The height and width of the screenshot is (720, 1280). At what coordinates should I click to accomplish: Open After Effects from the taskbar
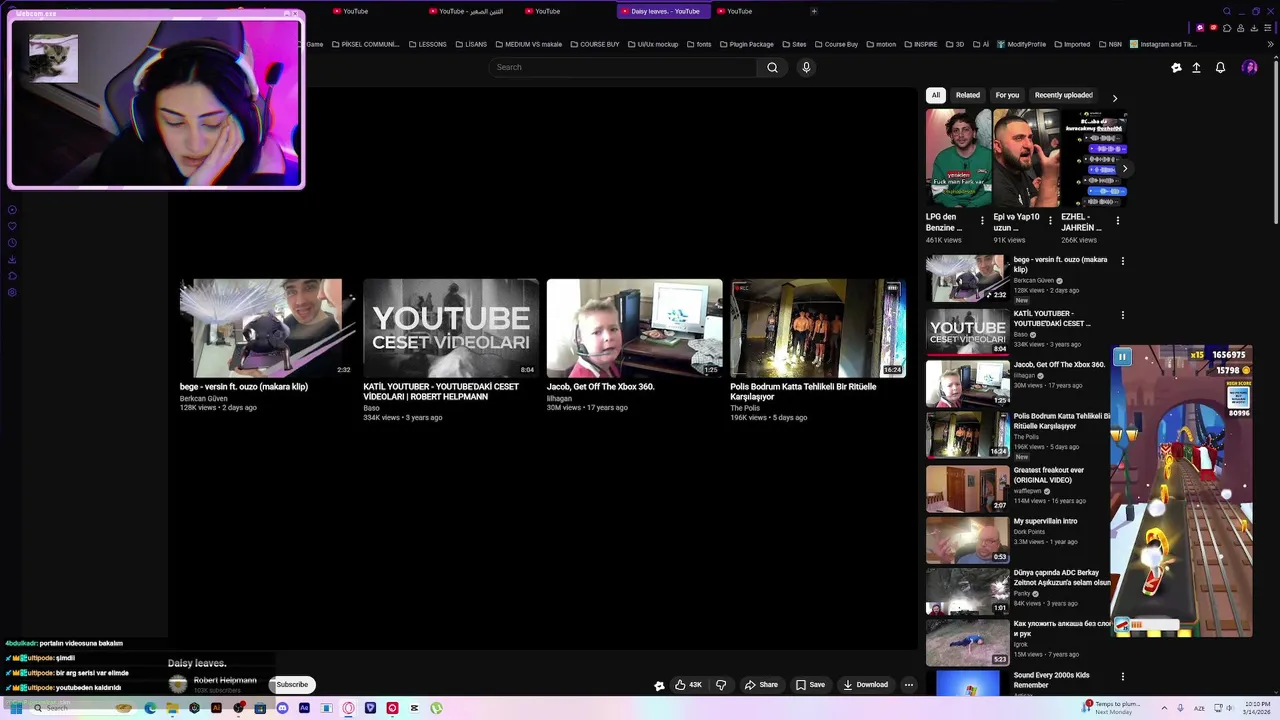[x=304, y=708]
